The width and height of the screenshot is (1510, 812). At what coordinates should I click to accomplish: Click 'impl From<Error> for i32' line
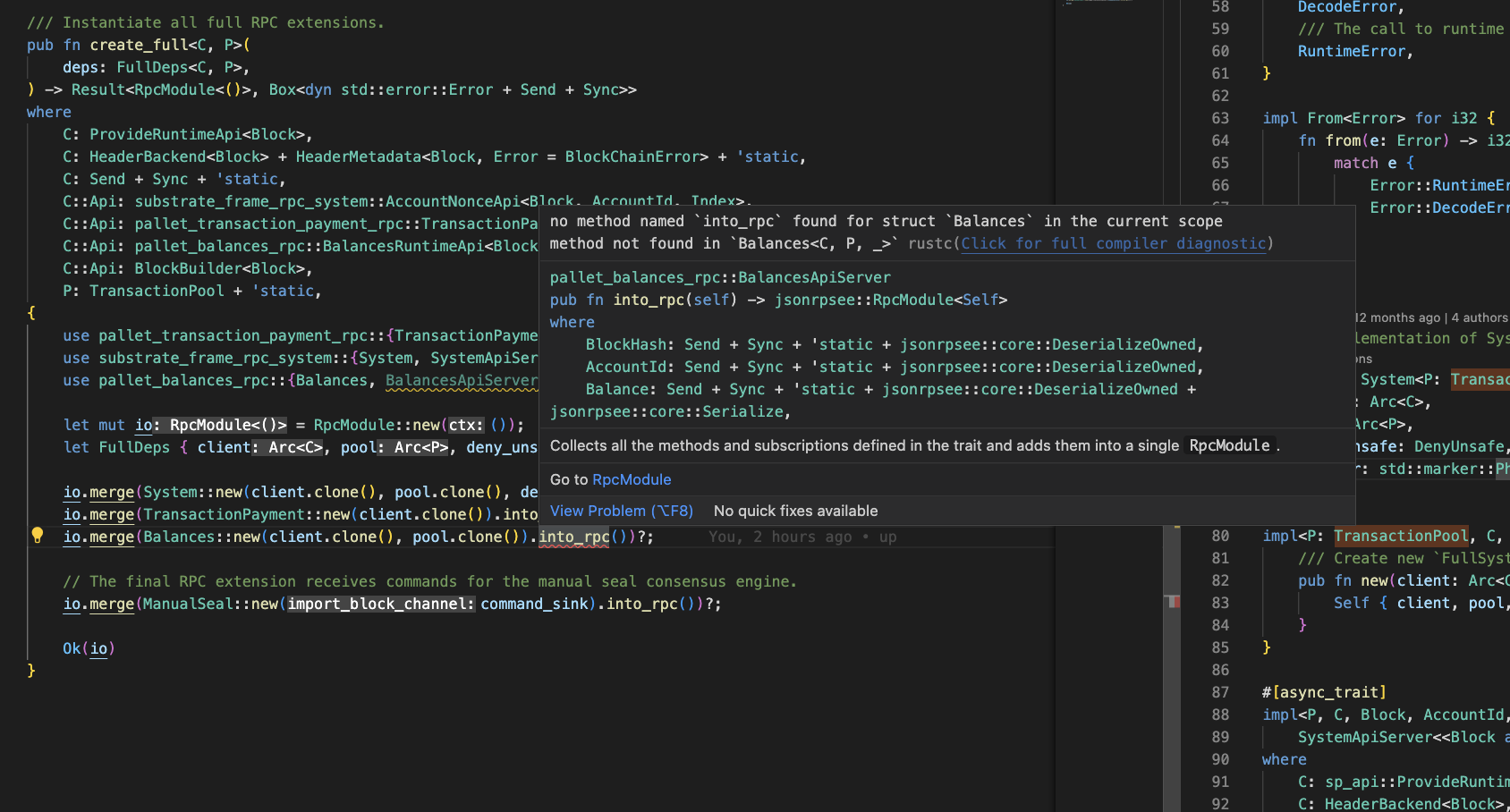(1379, 118)
